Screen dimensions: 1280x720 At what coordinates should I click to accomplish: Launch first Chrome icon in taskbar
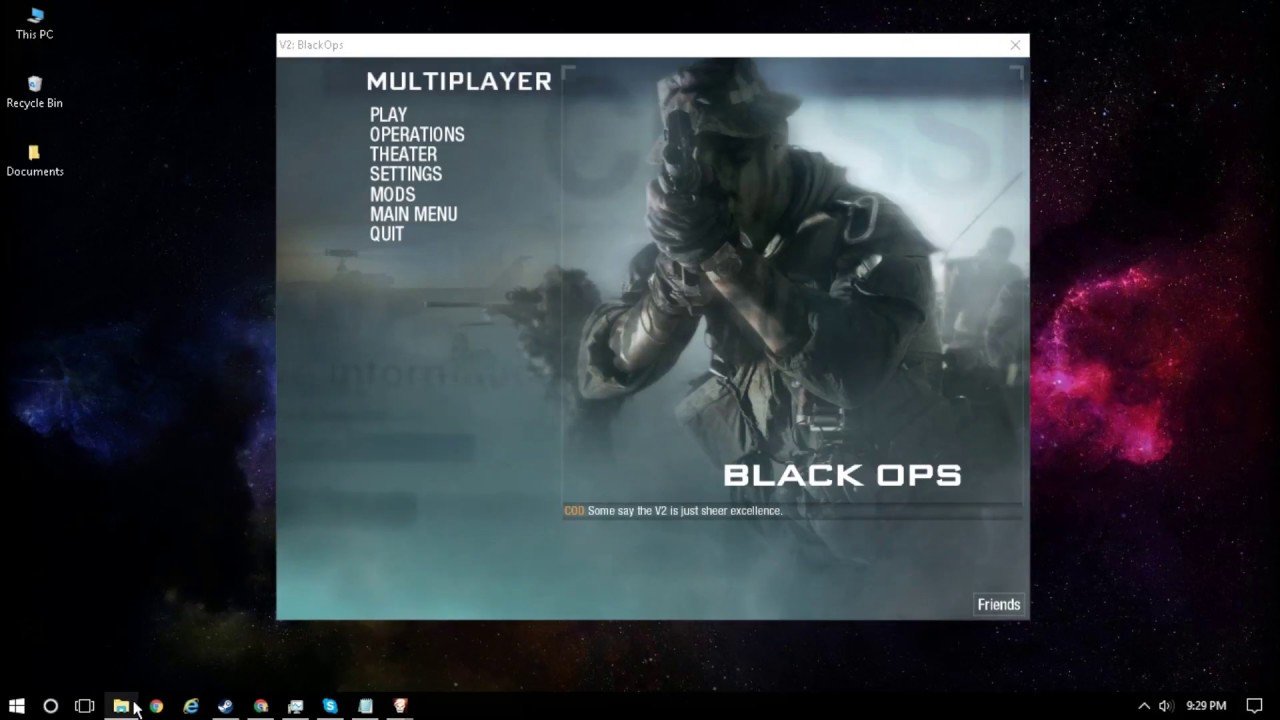(156, 706)
